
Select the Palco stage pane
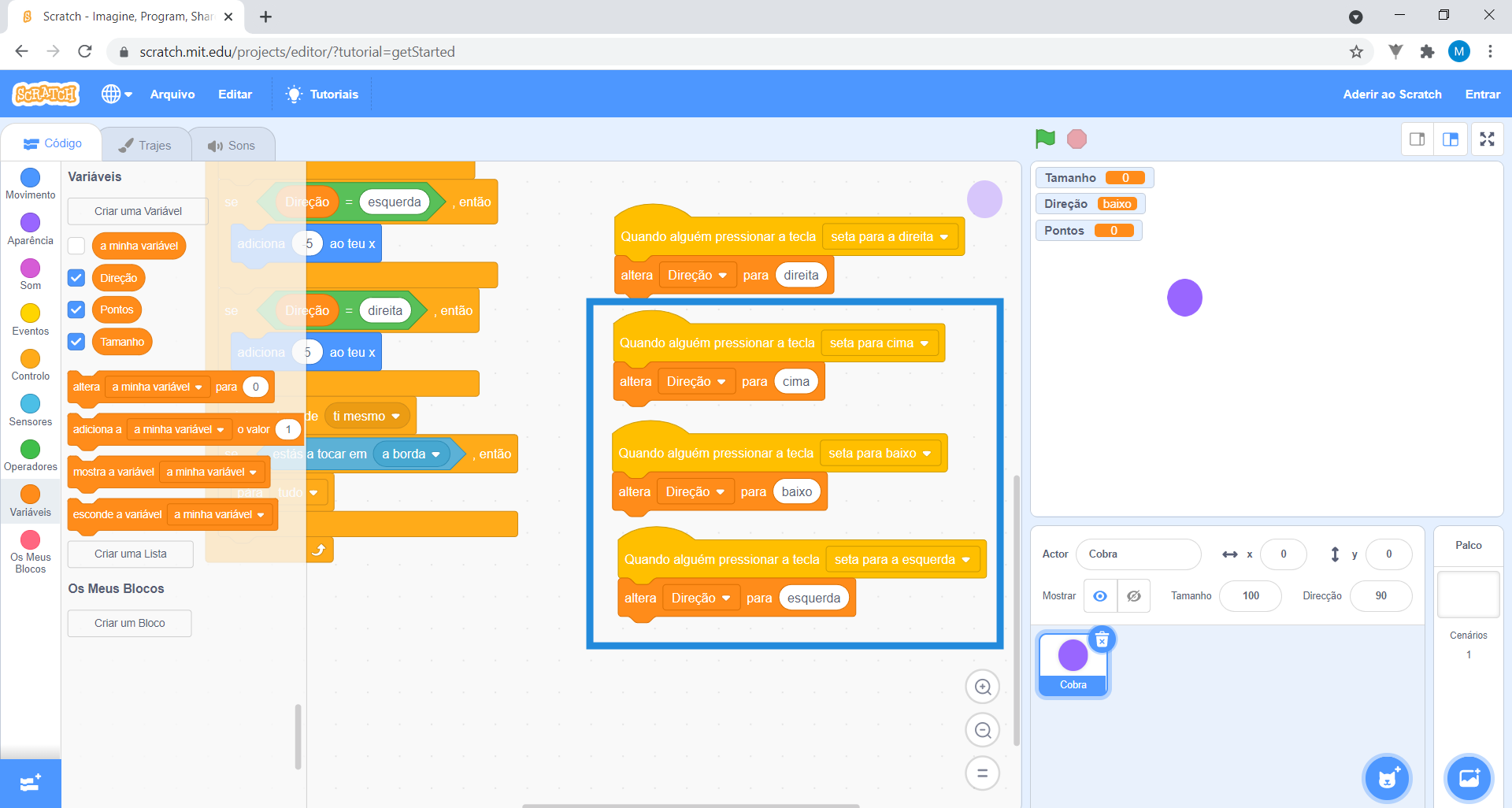tap(1468, 593)
